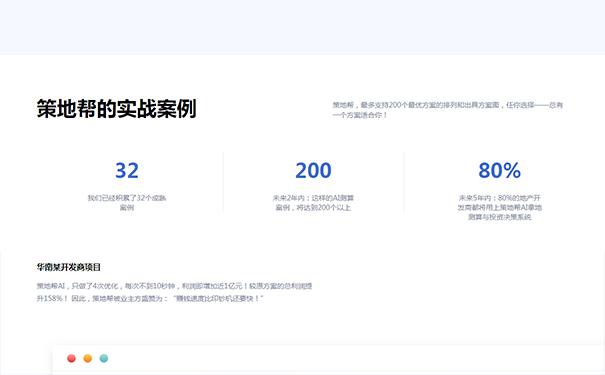
Task: Click the red dot in the mock window
Action: click(71, 358)
